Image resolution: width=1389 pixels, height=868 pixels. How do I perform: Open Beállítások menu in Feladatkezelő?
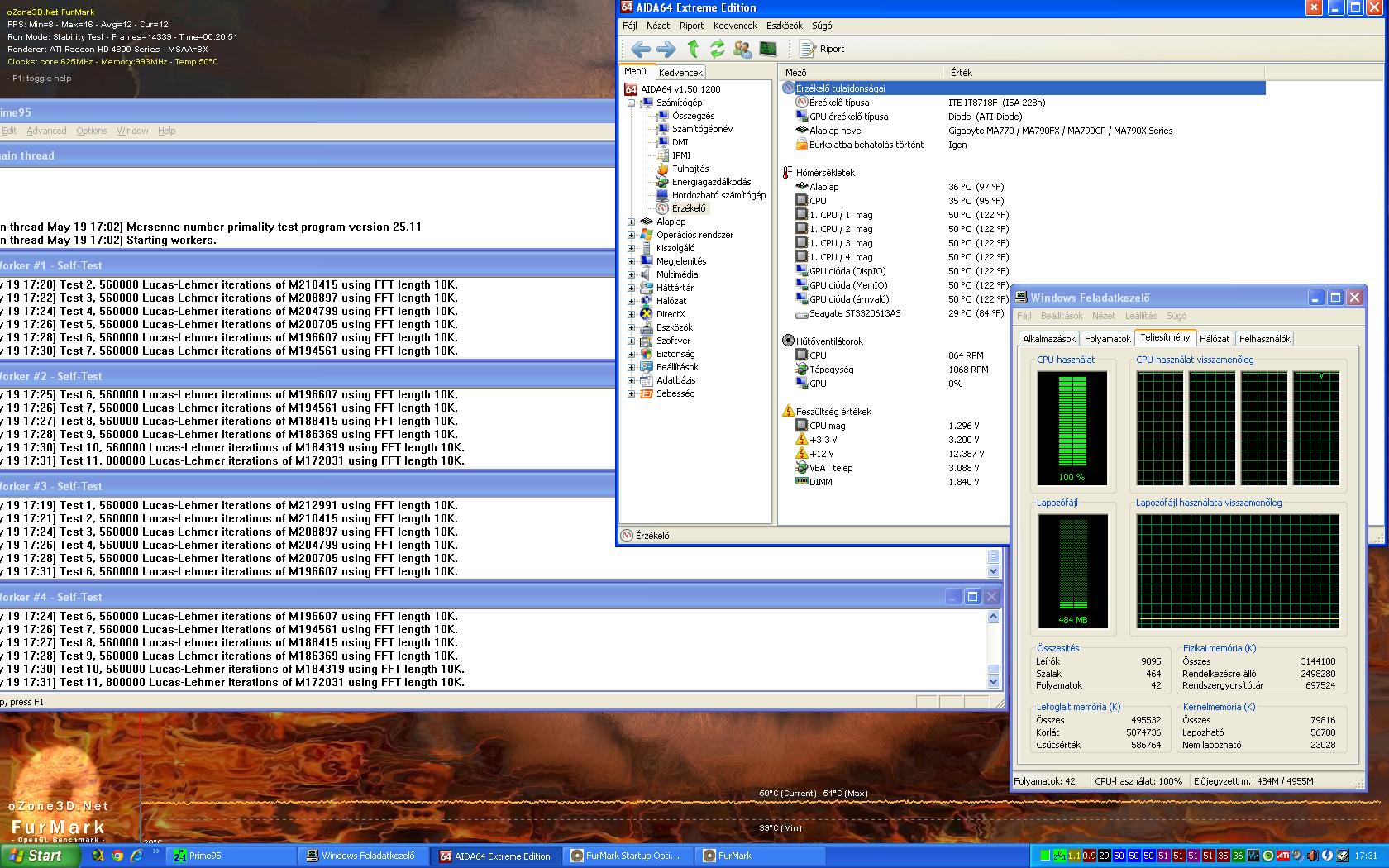(x=1062, y=316)
